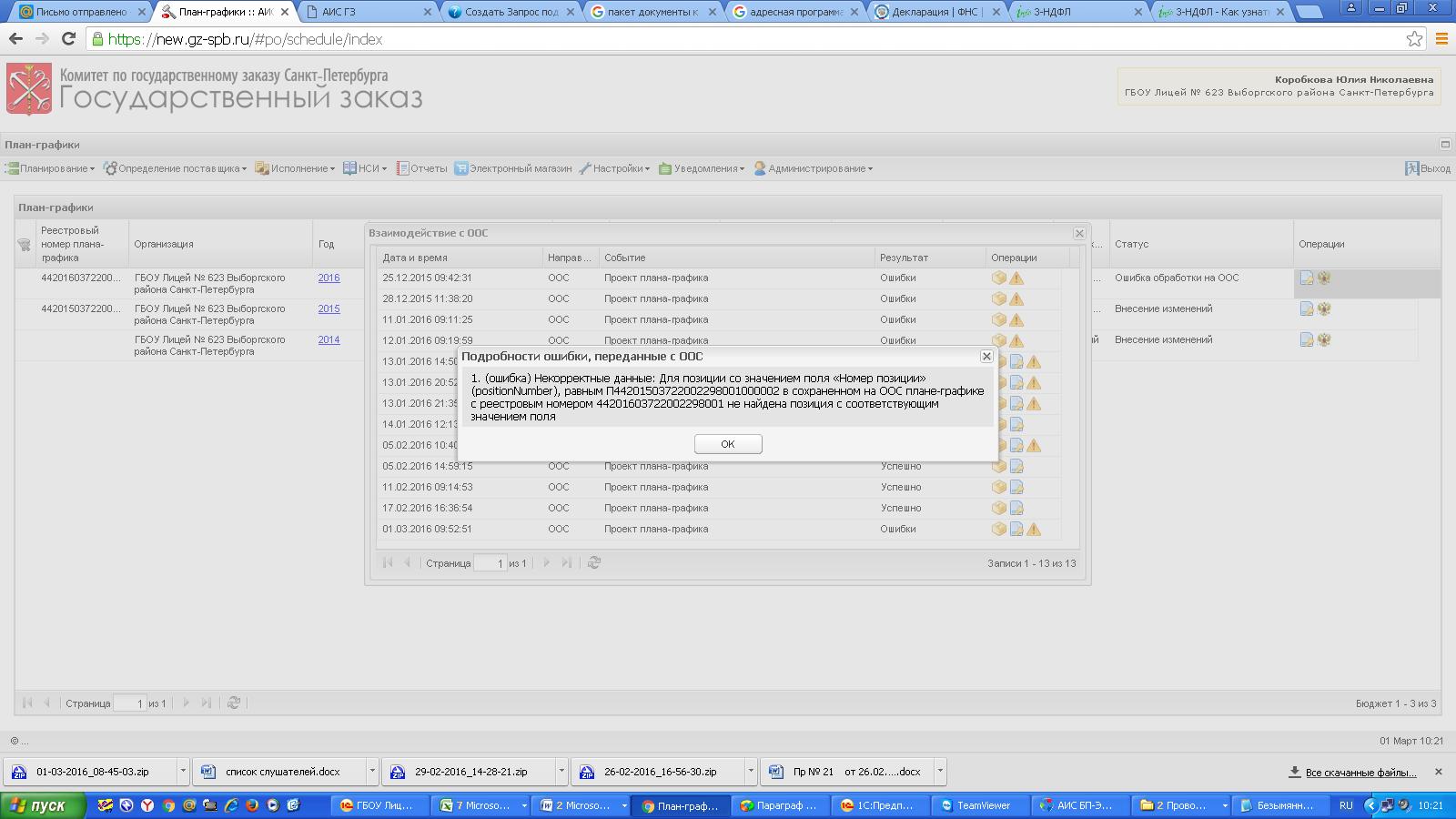Viewport: 1456px width, 819px height.
Task: Open downloaded file 'список слушателей.docx'
Action: tap(282, 772)
